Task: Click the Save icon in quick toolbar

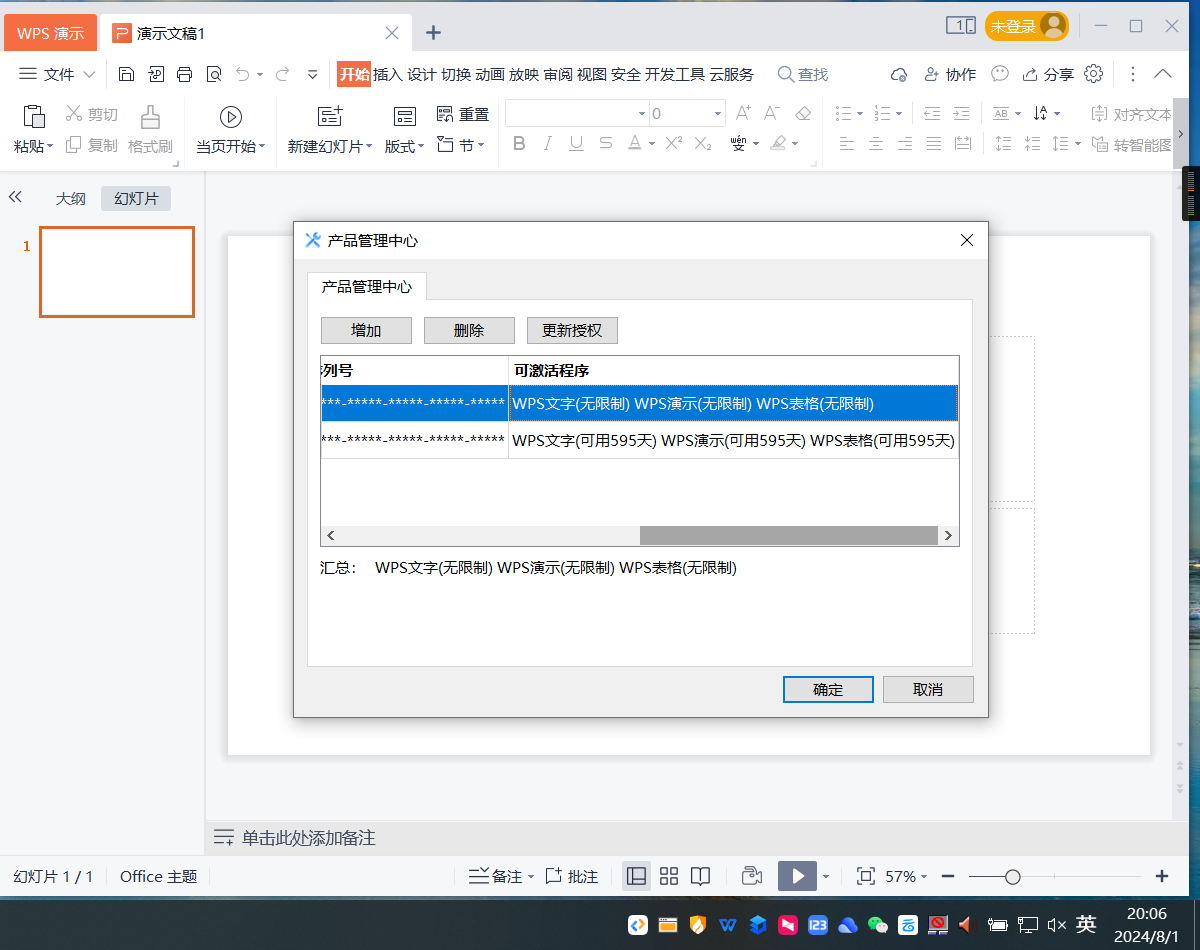Action: [x=126, y=74]
